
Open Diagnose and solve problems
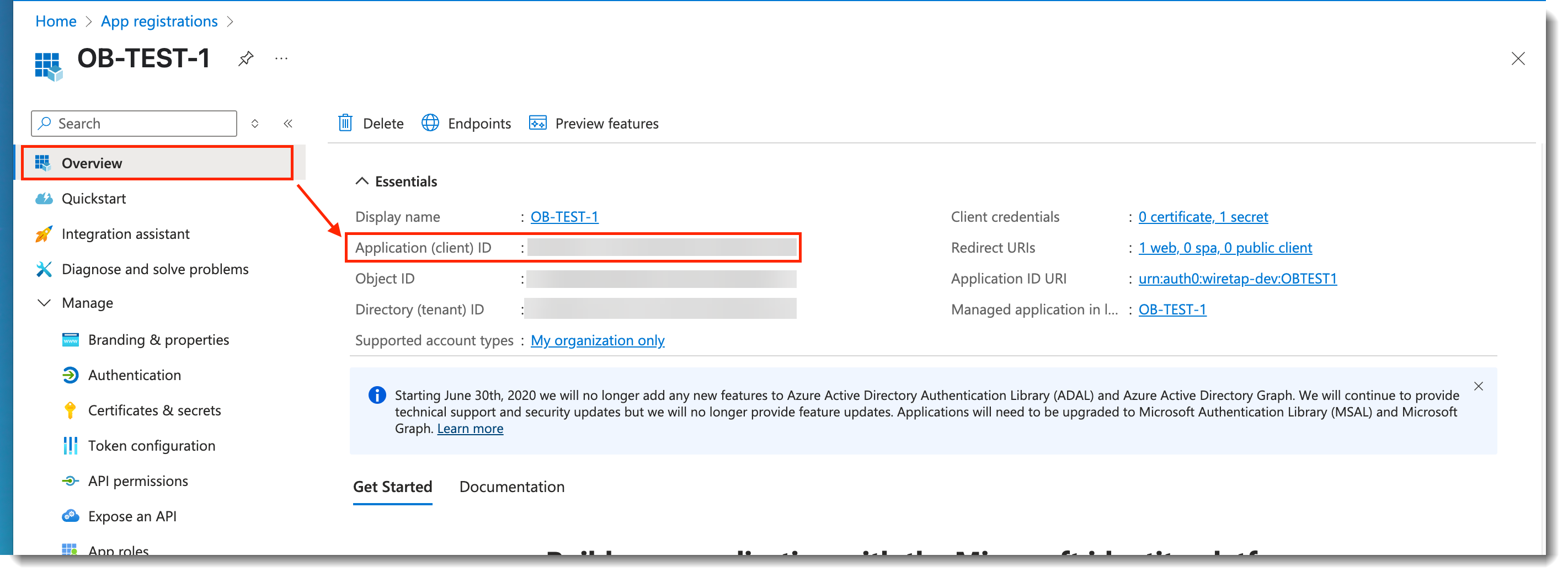(154, 269)
